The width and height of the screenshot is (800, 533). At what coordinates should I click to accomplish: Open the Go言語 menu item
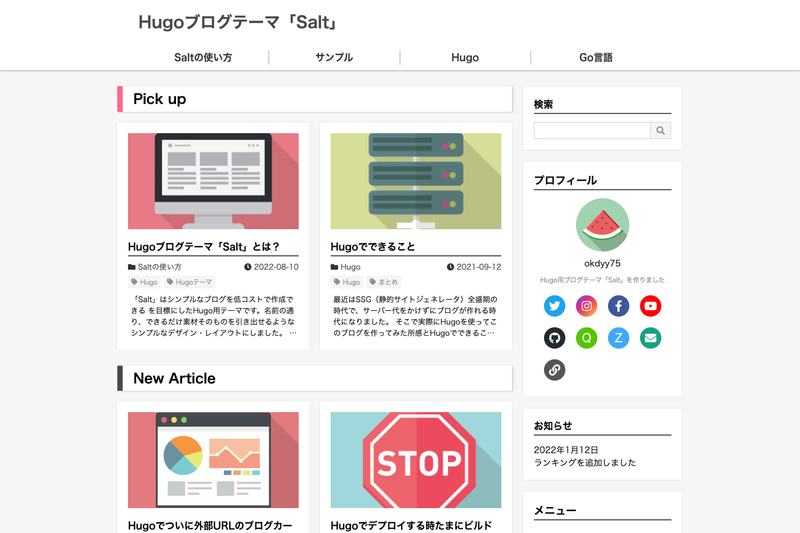tap(596, 57)
